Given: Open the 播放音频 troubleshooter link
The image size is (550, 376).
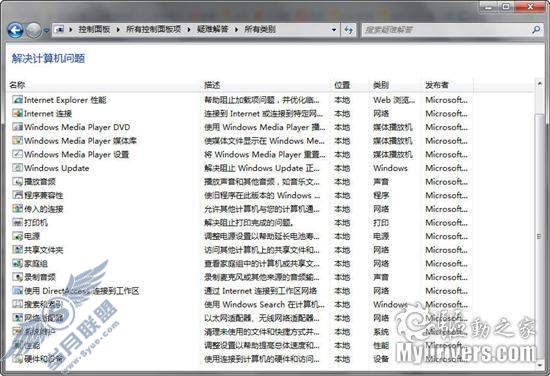Looking at the screenshot, I should pos(40,182).
